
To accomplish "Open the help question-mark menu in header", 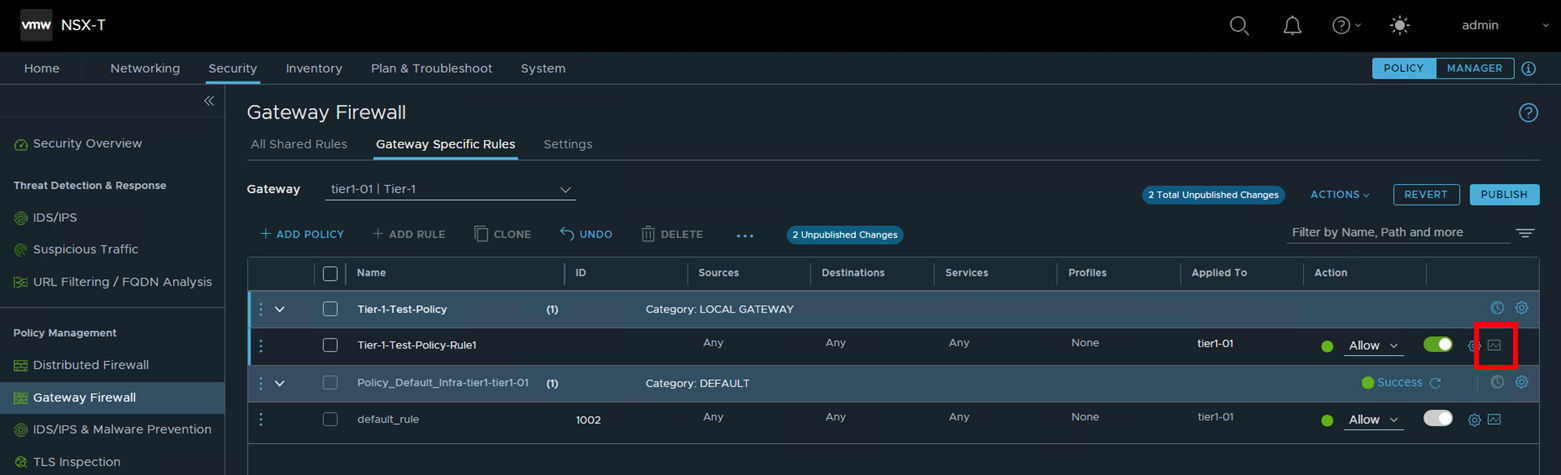I will (x=1346, y=26).
